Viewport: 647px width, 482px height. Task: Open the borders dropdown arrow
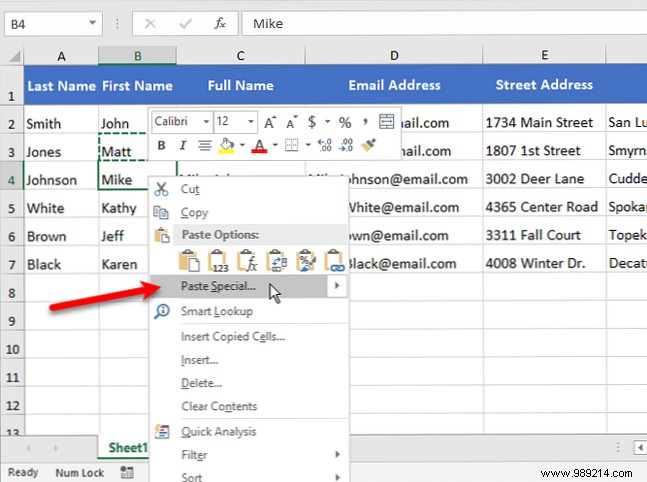coord(308,145)
